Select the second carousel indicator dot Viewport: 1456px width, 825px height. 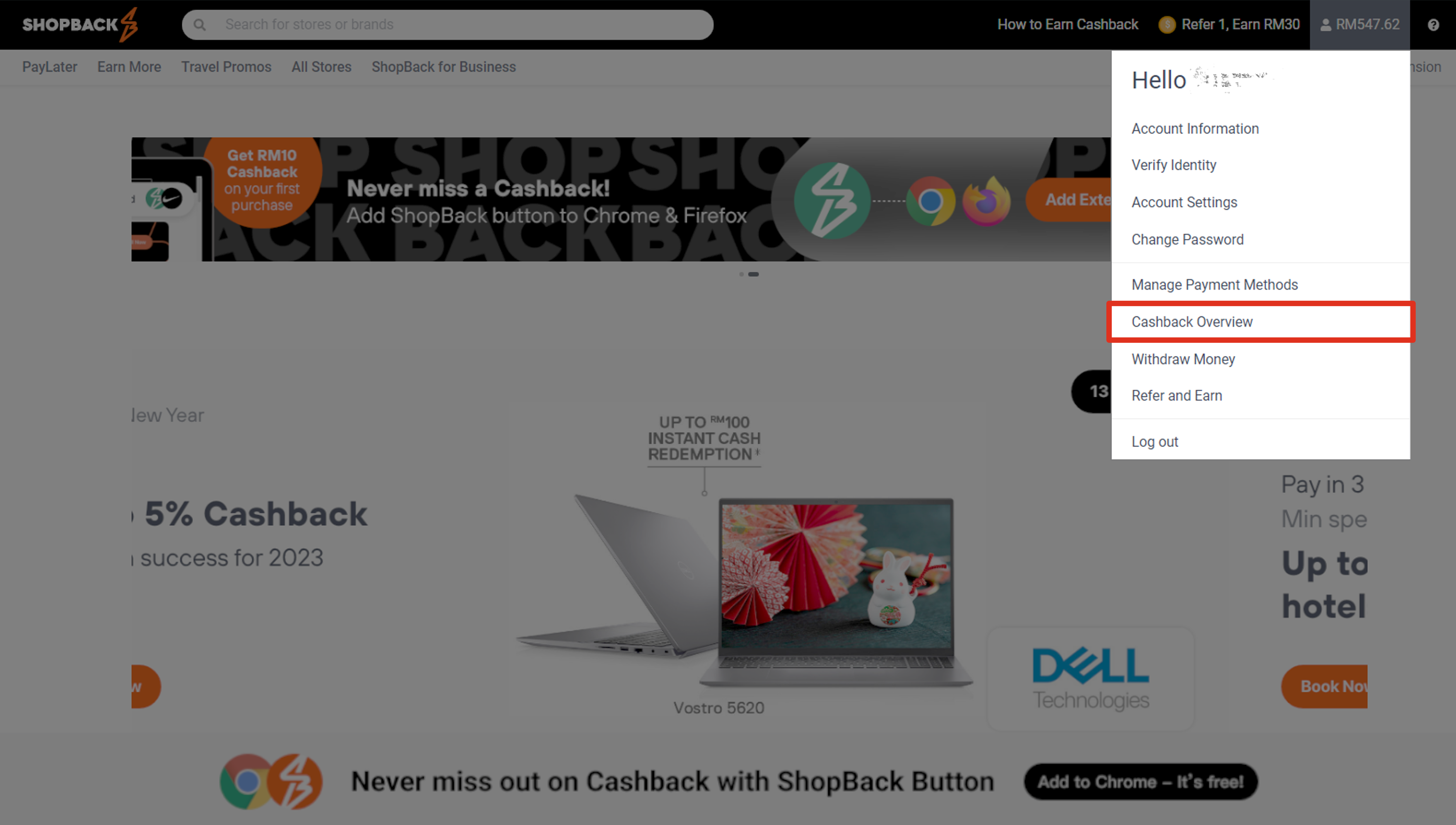click(753, 274)
